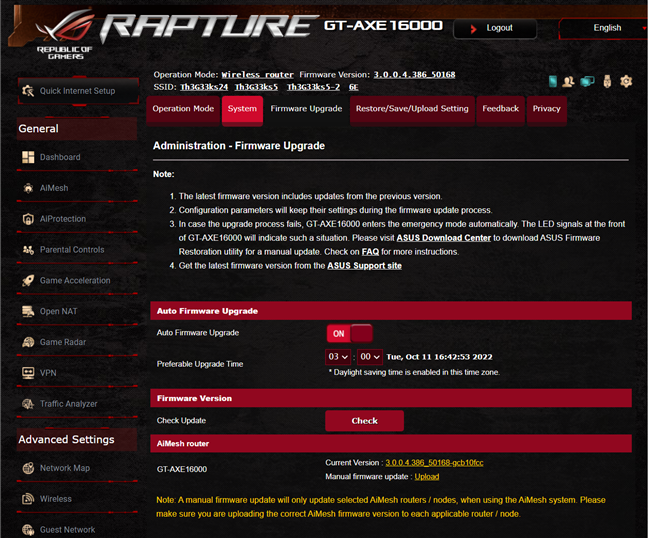Screen dimensions: 648x538
Task: Turn off the Auto Firmware Upgrade switch
Action: (350, 333)
